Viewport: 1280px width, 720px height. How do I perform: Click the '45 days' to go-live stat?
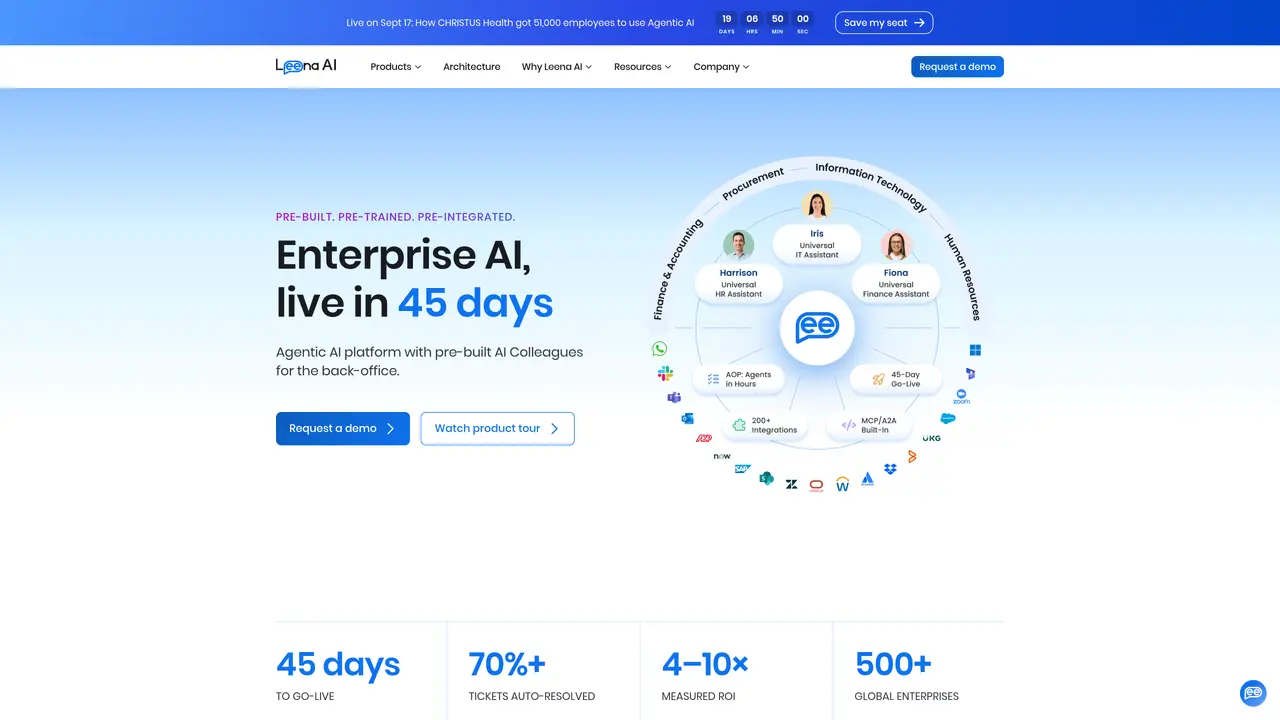pos(338,664)
